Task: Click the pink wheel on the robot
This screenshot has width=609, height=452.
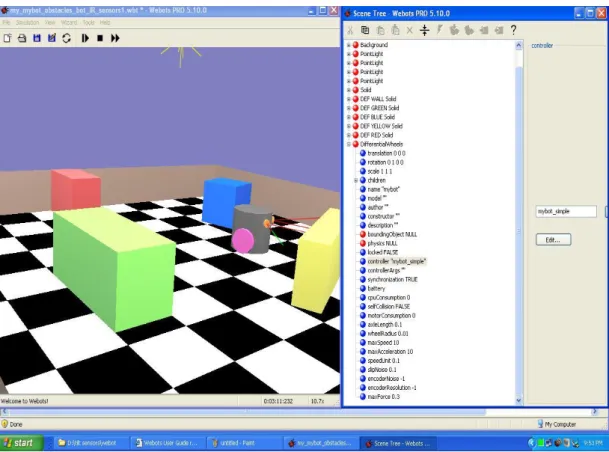Action: [x=243, y=240]
